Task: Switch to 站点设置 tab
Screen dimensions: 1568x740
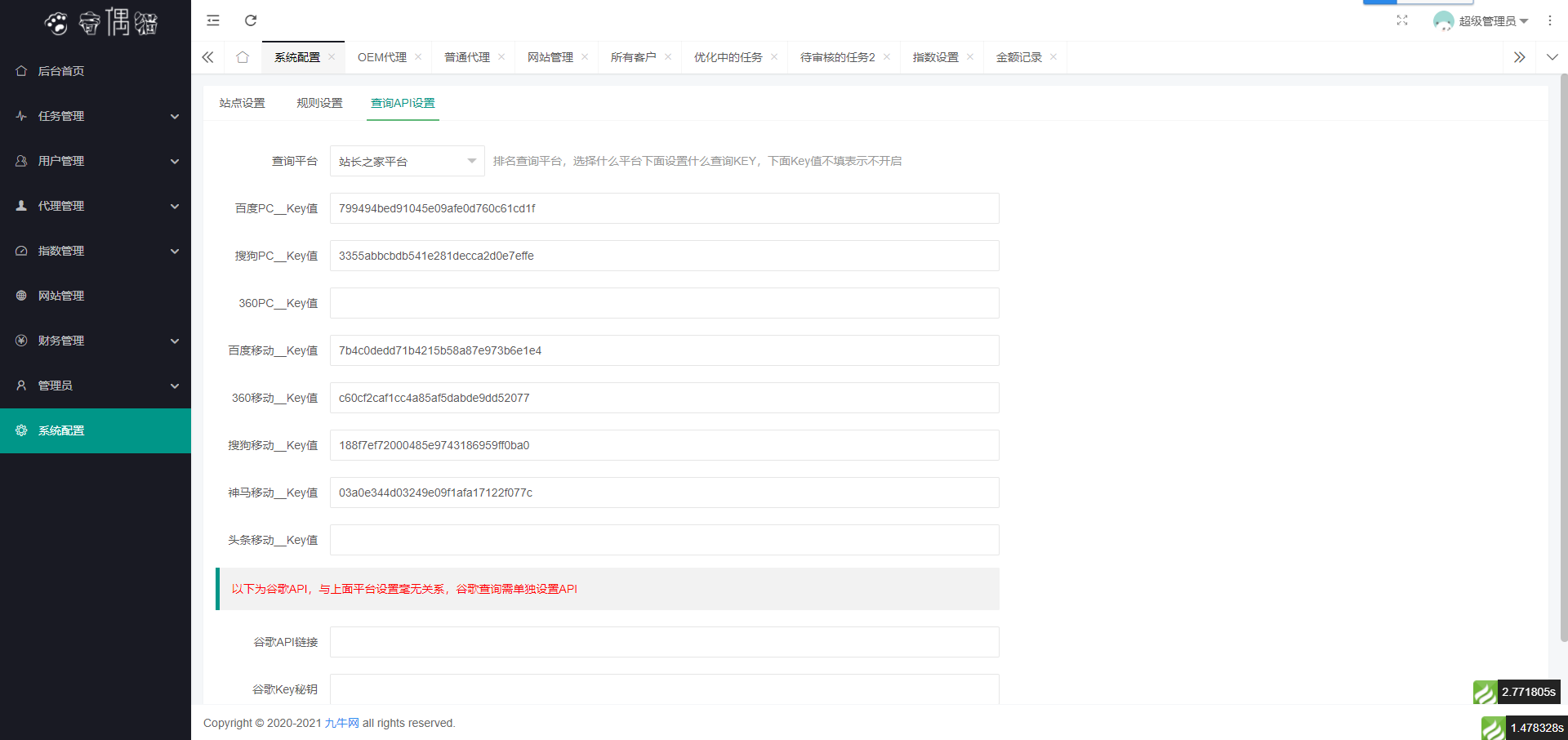Action: coord(243,103)
